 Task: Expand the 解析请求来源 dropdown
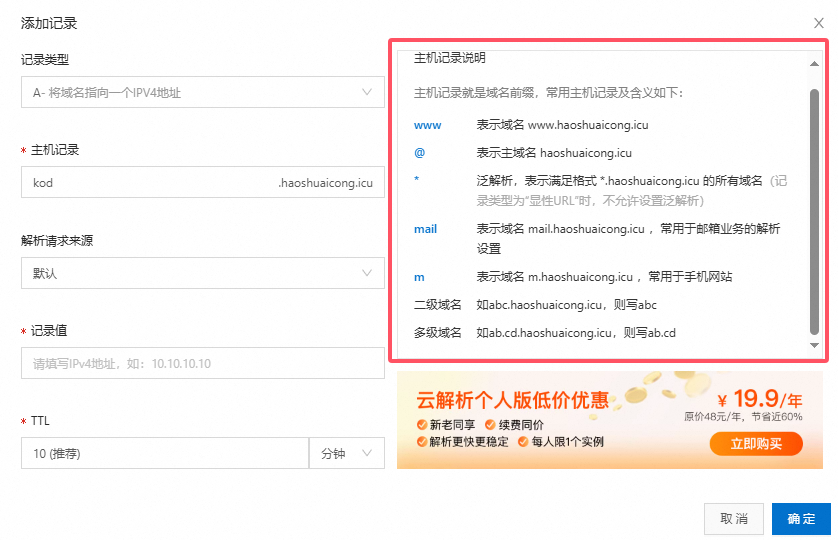[202, 273]
